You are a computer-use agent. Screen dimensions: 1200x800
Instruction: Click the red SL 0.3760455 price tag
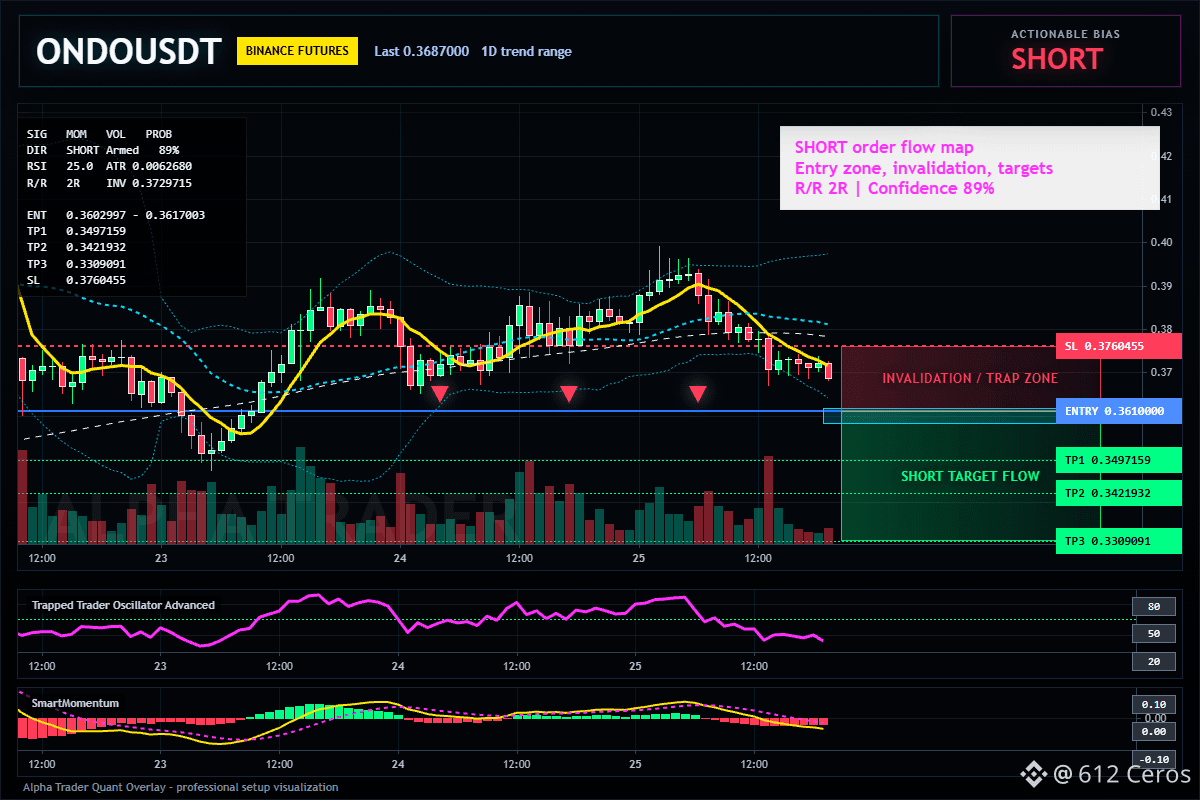coord(1118,346)
